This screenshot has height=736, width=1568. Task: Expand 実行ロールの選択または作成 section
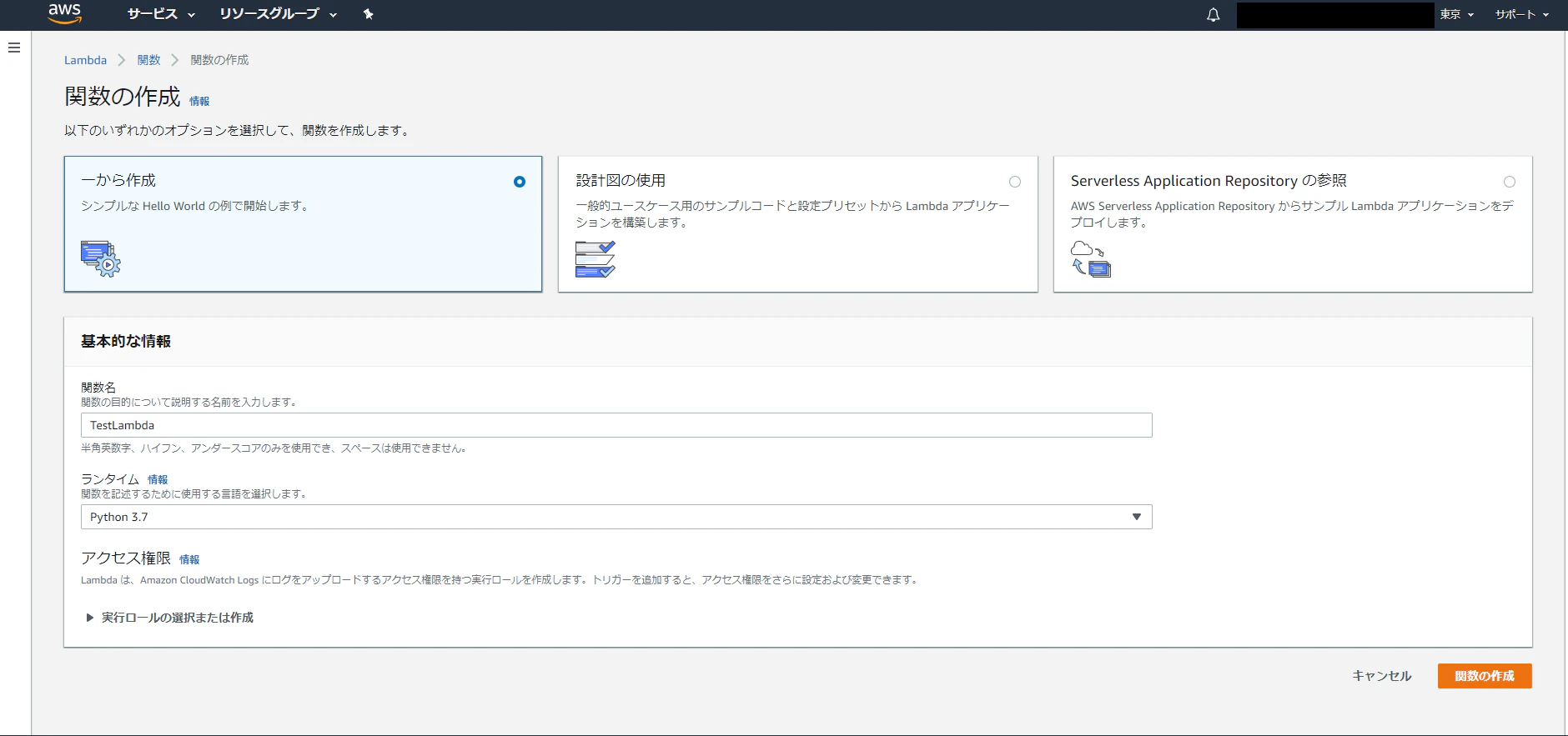[169, 618]
